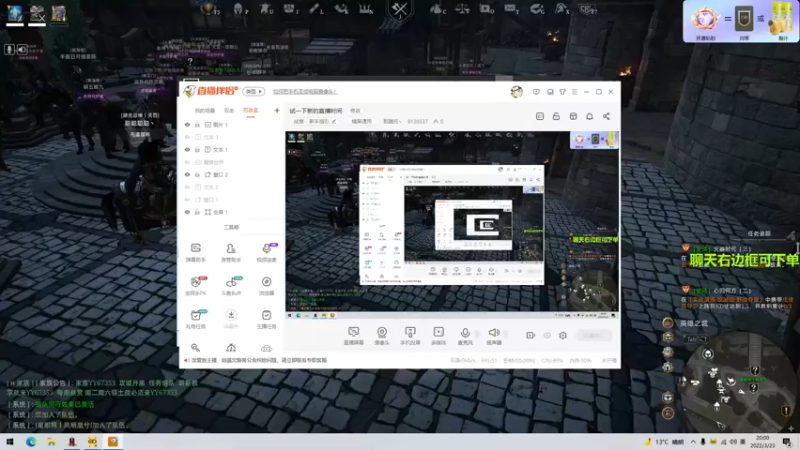Image resolution: width=800 pixels, height=450 pixels.
Task: Toggle the eye preview icon beside settings gear
Action: [546, 335]
